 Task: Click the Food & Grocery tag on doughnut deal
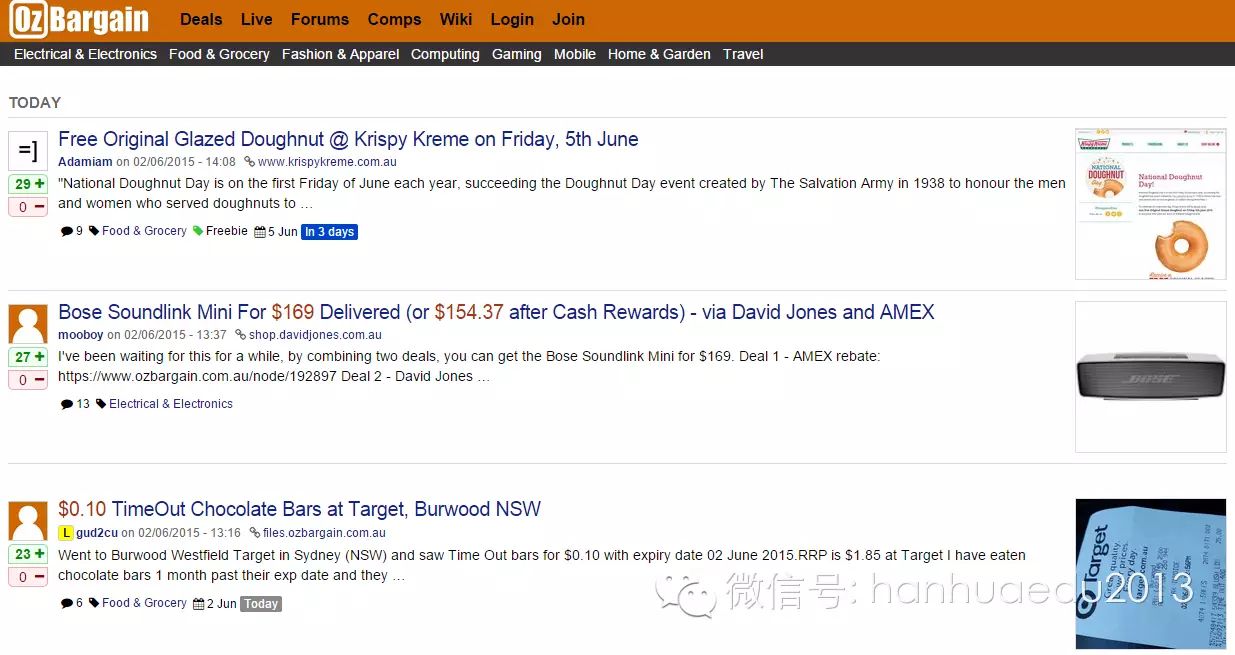tap(144, 231)
